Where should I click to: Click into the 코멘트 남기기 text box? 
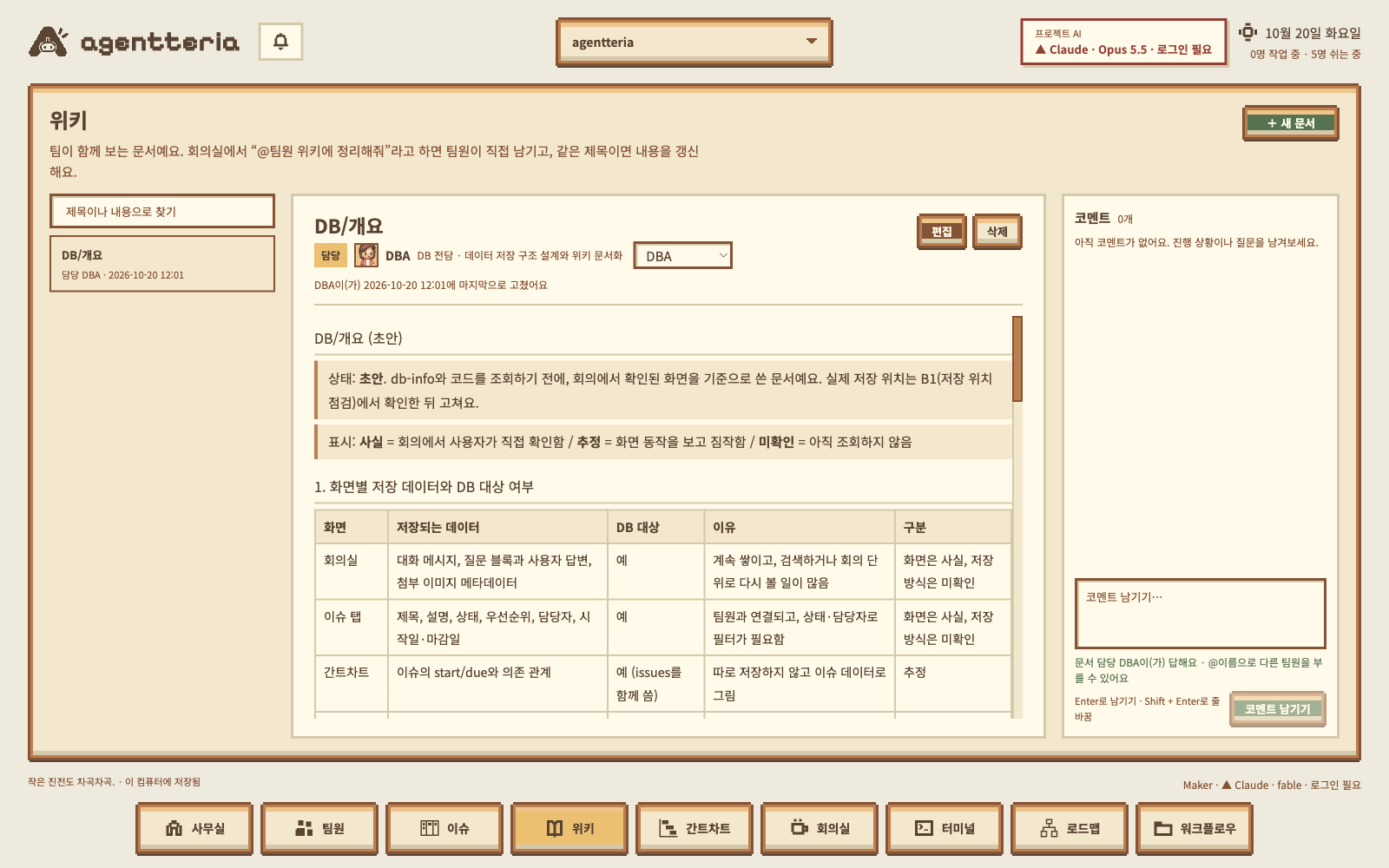[x=1200, y=614]
